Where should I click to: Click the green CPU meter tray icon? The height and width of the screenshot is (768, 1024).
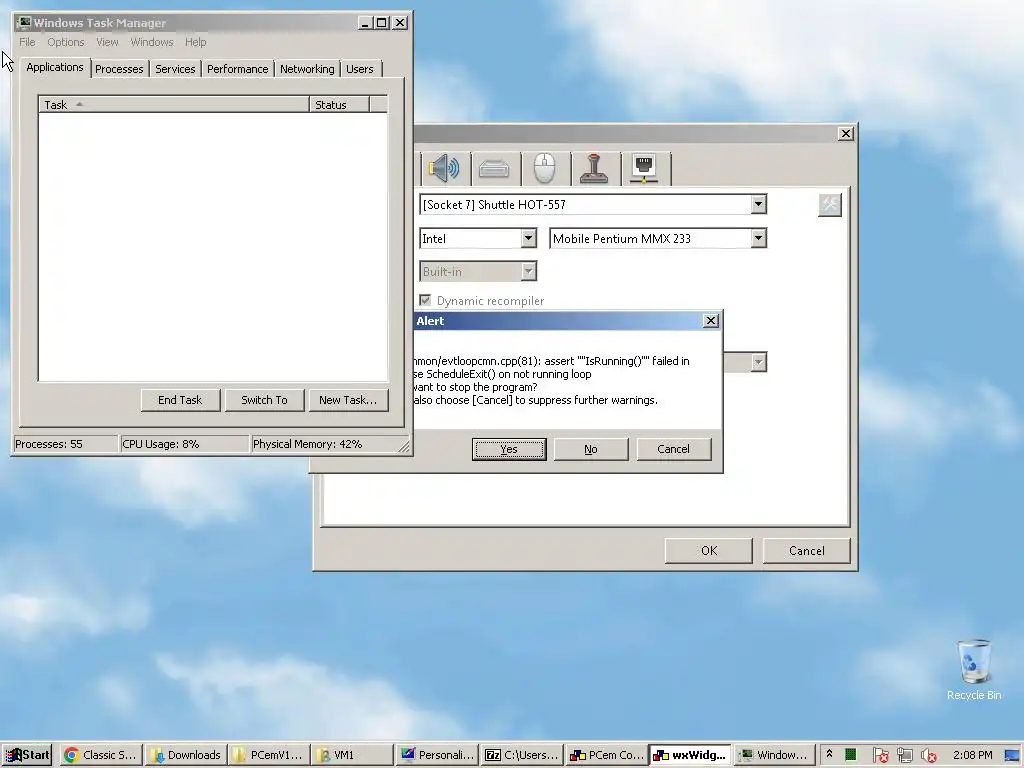click(x=850, y=755)
